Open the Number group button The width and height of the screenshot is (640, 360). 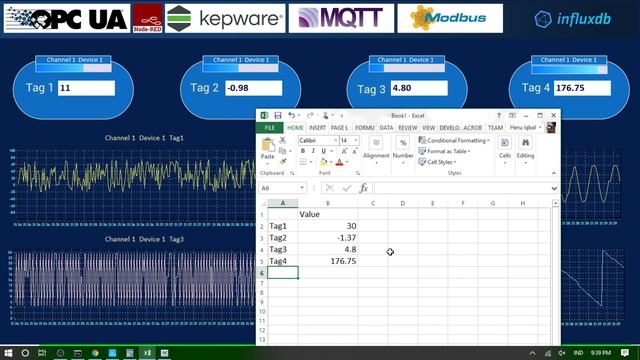(403, 151)
